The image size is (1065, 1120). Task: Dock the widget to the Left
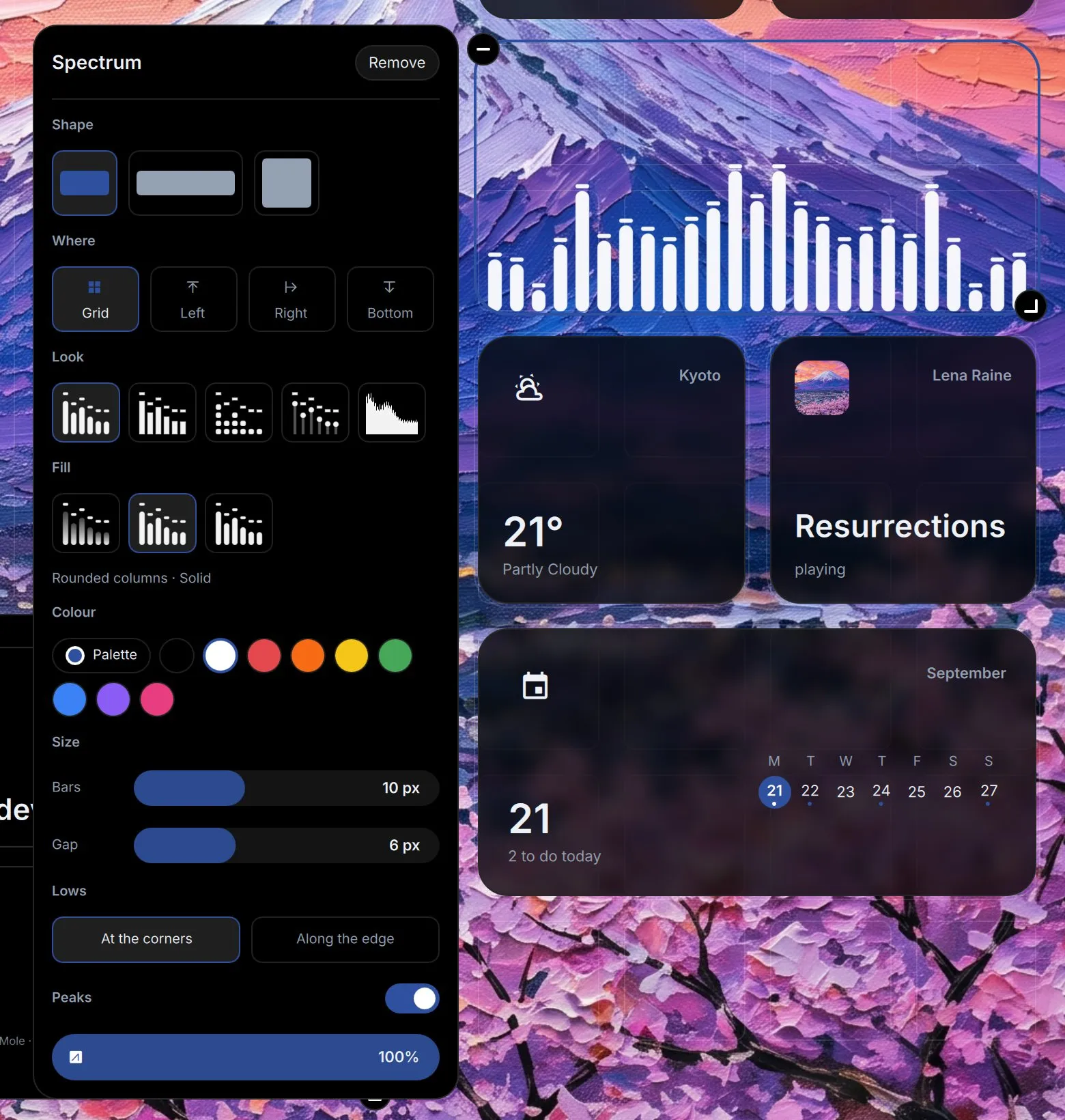click(x=194, y=299)
